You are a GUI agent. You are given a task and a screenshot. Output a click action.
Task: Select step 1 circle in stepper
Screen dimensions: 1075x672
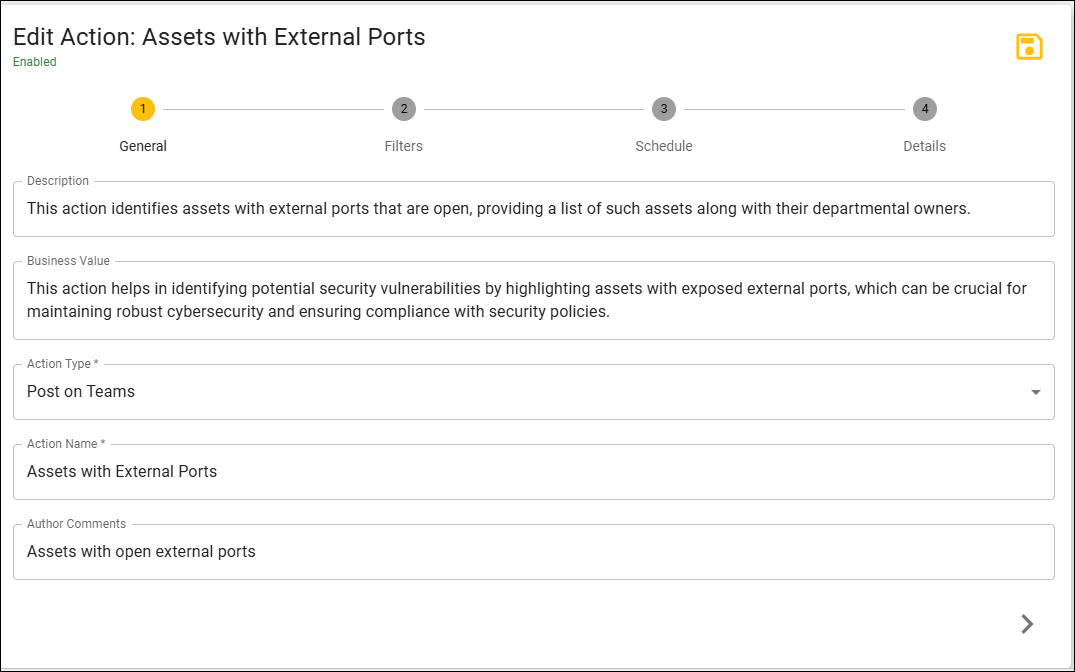[x=143, y=108]
